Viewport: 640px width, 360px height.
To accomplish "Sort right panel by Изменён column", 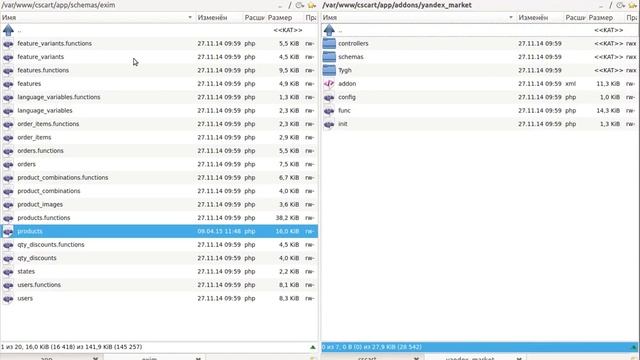I will [x=540, y=18].
